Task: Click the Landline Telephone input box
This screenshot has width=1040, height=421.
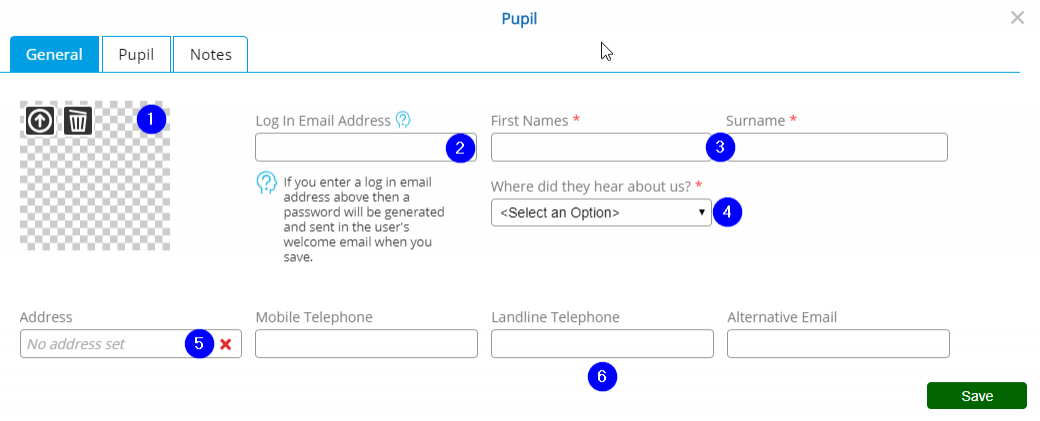Action: [x=602, y=343]
